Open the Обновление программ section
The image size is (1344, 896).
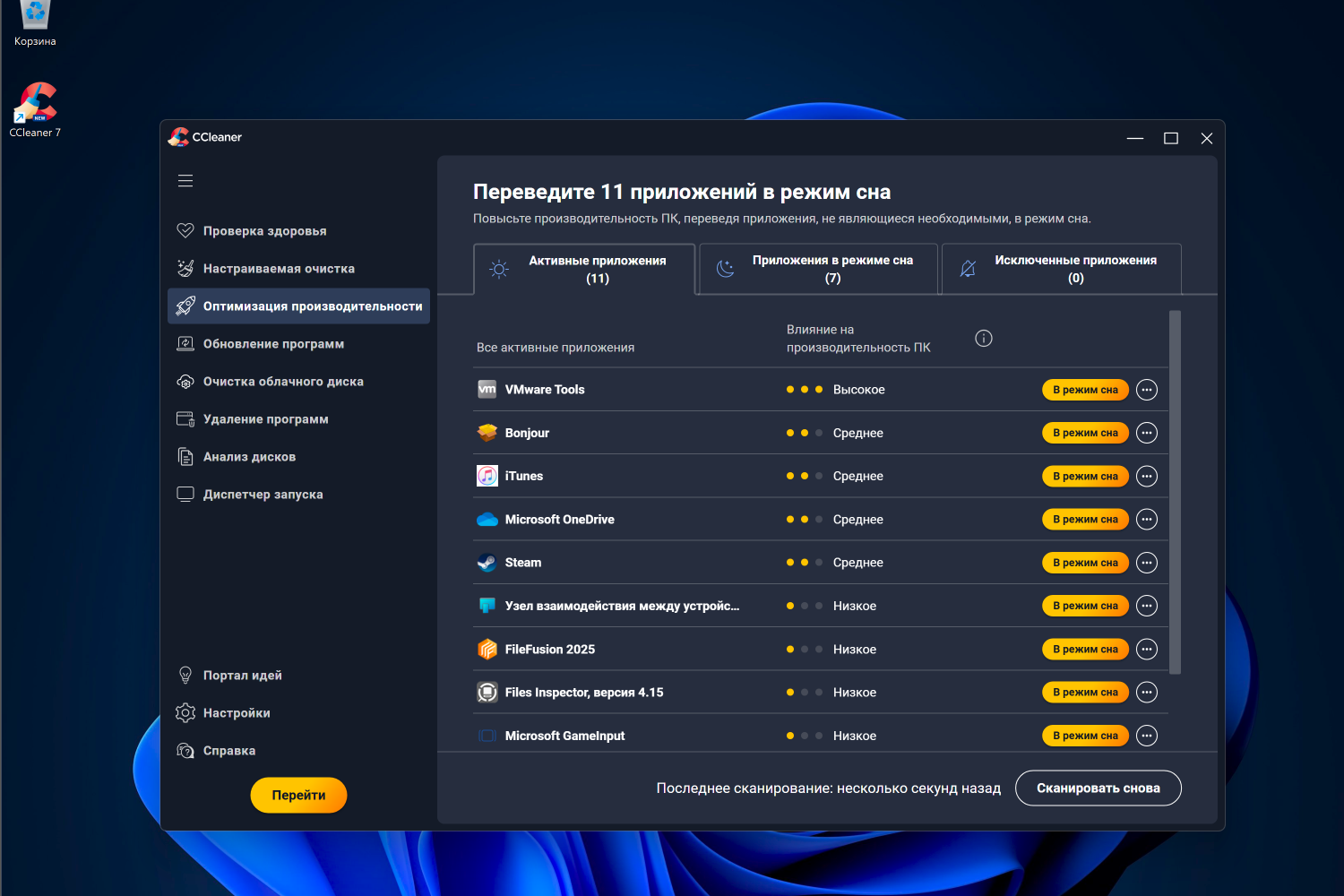coord(298,343)
